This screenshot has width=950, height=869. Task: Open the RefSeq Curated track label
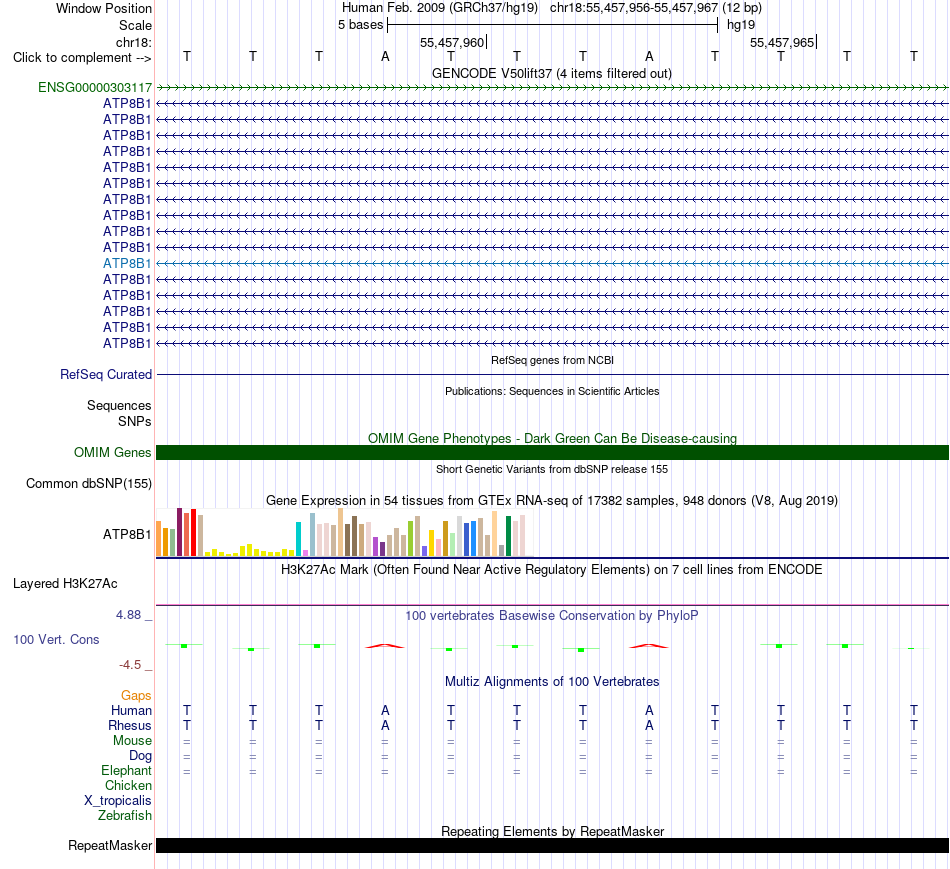pos(105,375)
